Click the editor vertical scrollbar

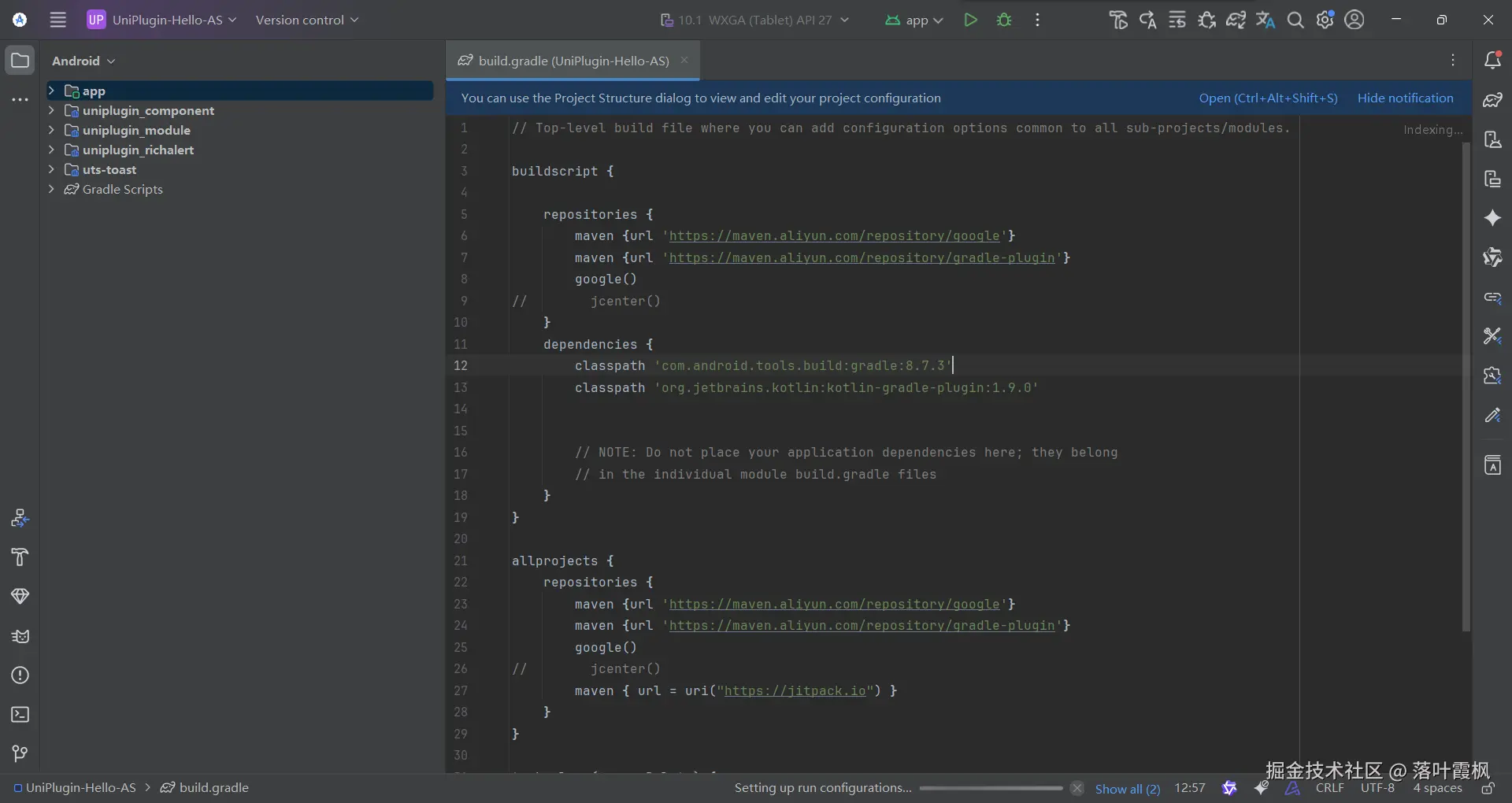coord(1466,386)
